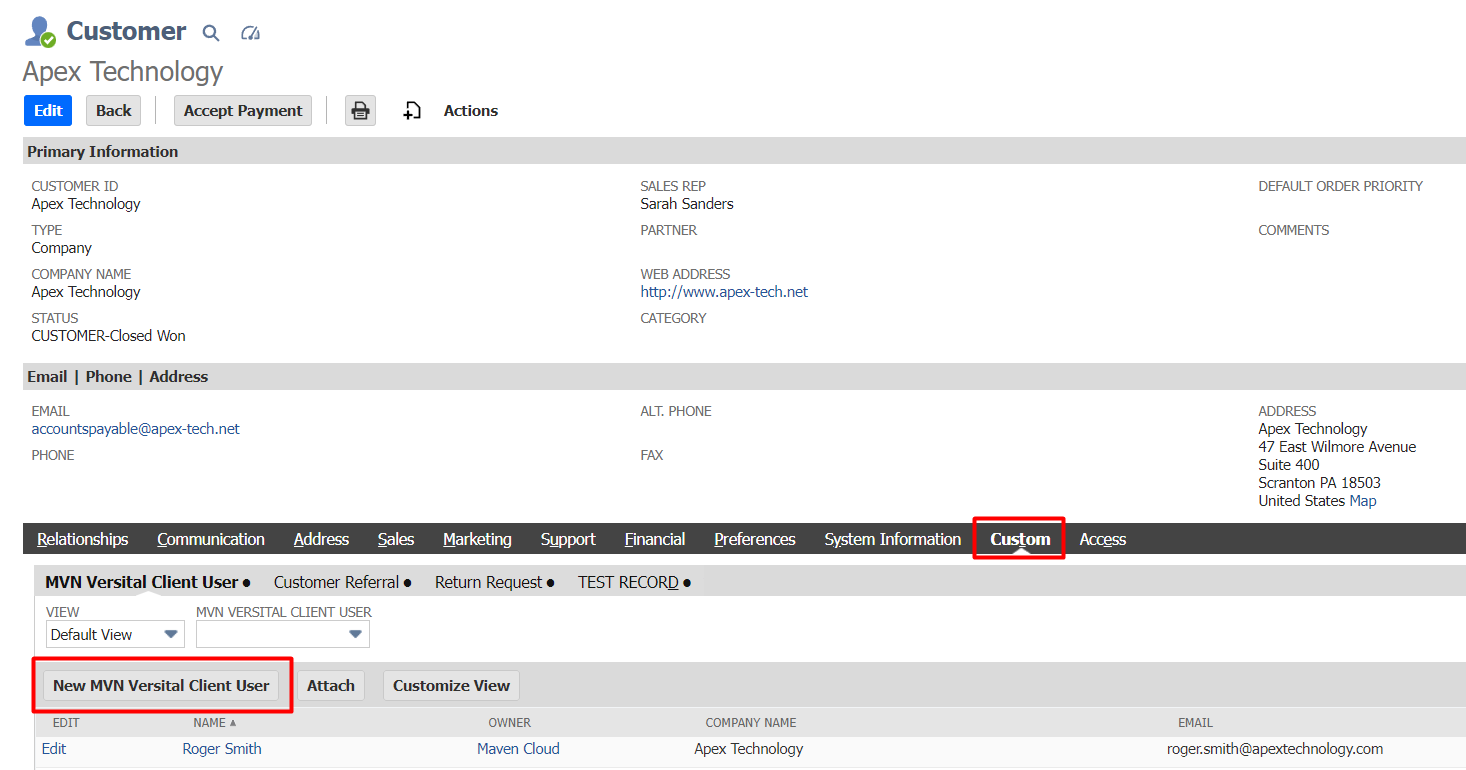Open the Actions menu
Viewport: 1466px width, 770px height.
(x=470, y=111)
